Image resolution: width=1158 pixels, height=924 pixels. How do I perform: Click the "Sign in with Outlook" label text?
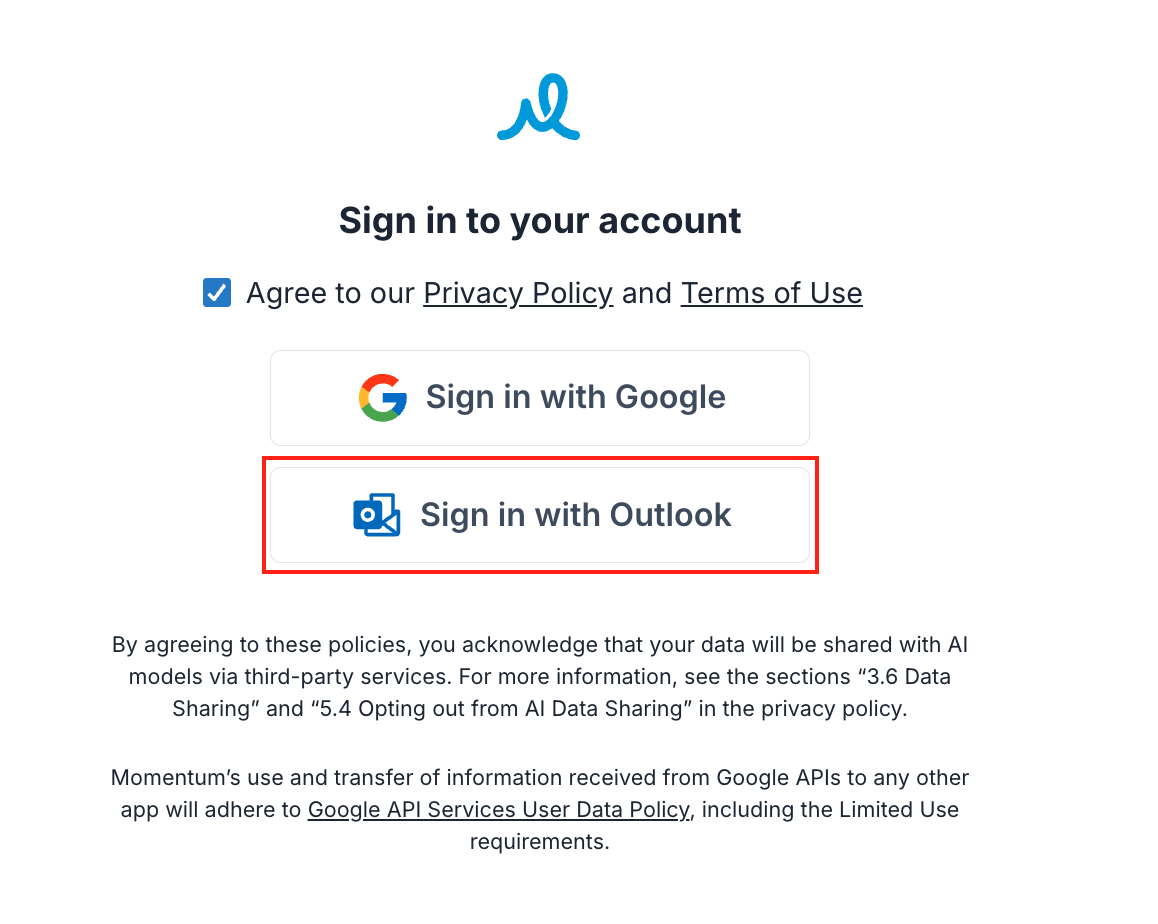pyautogui.click(x=575, y=515)
